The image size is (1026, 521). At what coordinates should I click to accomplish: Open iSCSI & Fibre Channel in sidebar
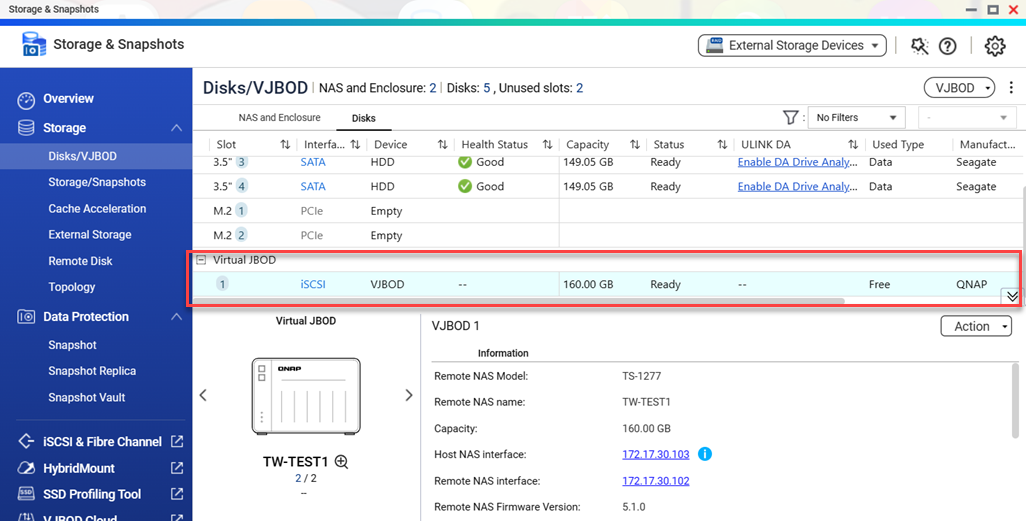102,442
